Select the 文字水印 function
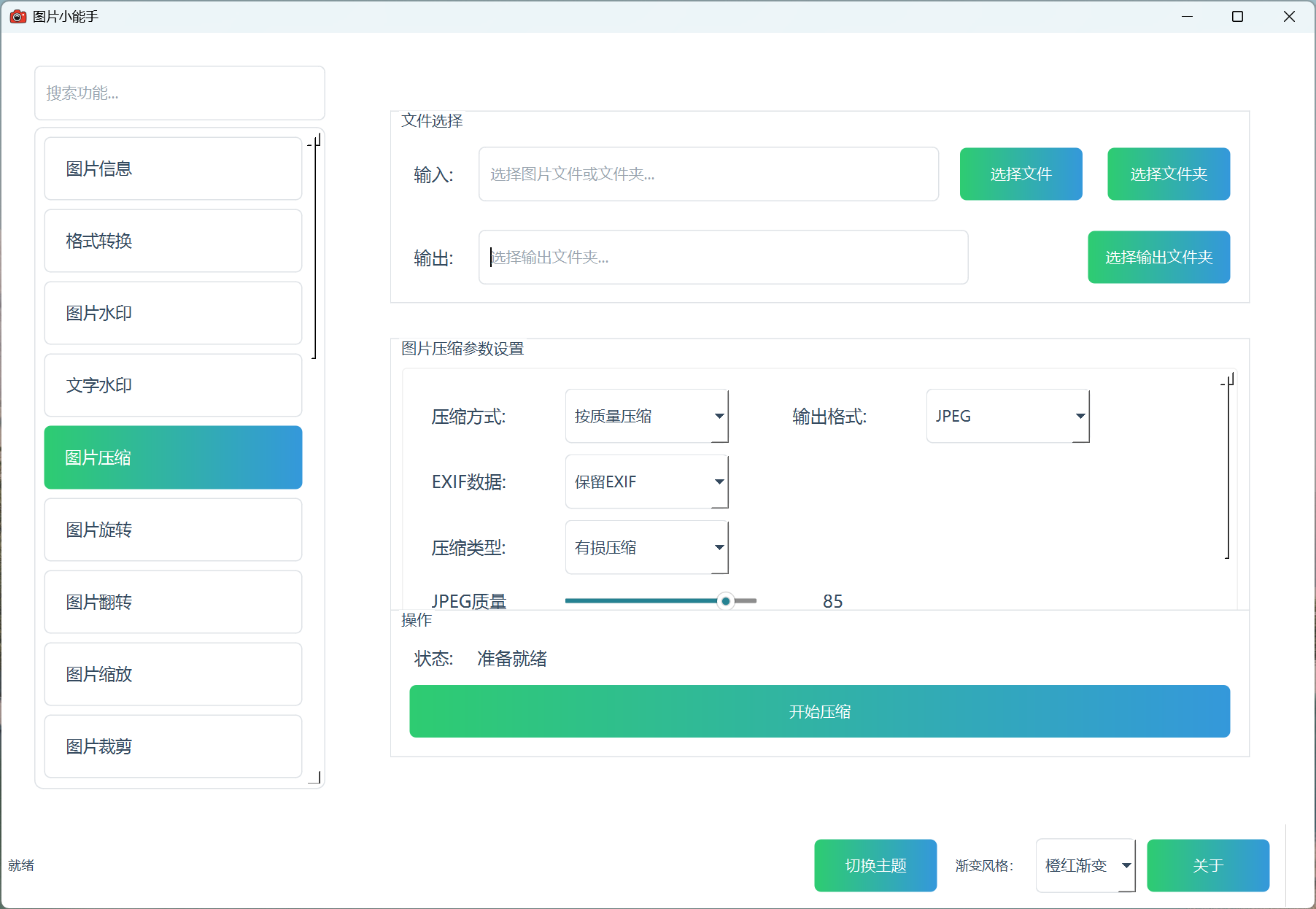The height and width of the screenshot is (909, 1316). tap(173, 385)
